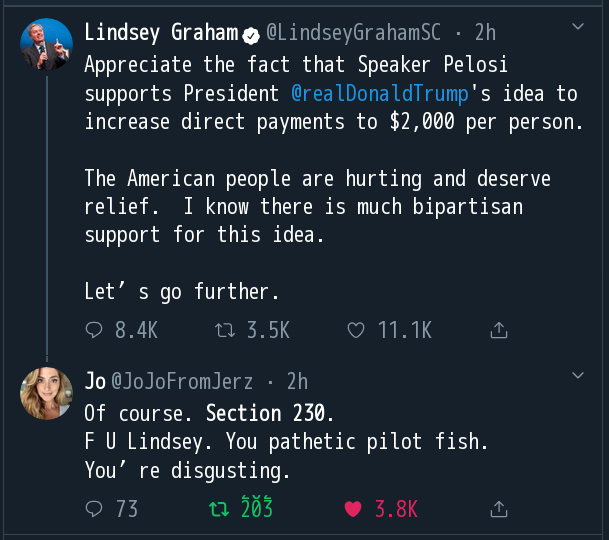The height and width of the screenshot is (540, 609).
Task: Undo the green retweet on Jo's reply
Action: pyautogui.click(x=217, y=509)
